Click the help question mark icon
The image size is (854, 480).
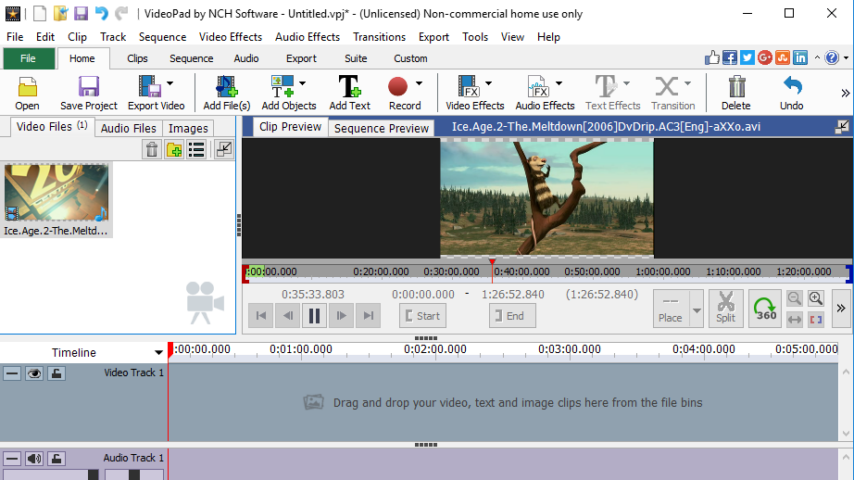point(832,58)
